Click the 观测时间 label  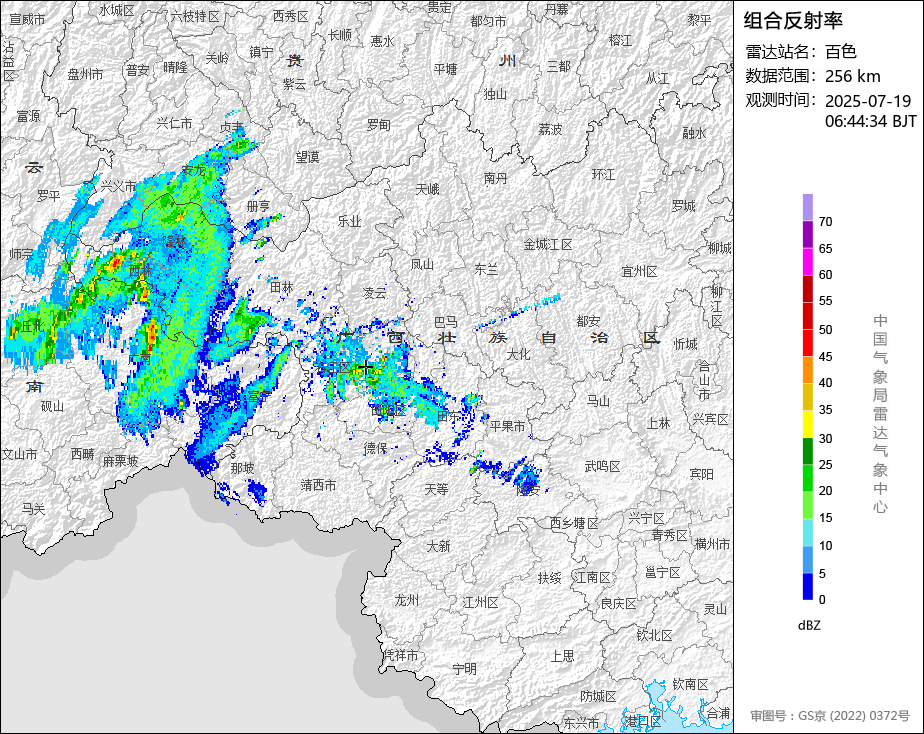[x=781, y=100]
